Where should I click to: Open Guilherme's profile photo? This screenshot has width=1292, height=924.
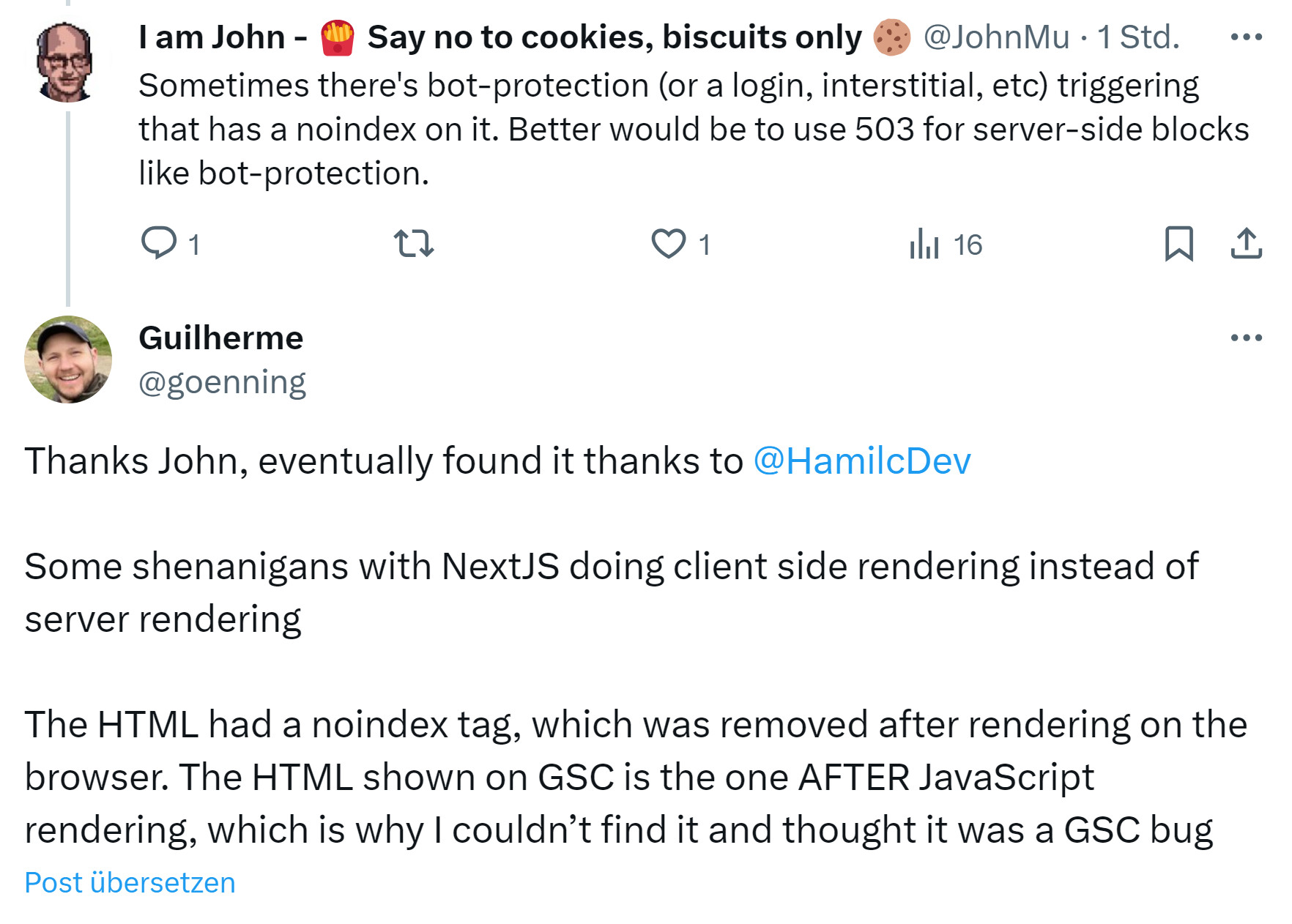tap(68, 359)
